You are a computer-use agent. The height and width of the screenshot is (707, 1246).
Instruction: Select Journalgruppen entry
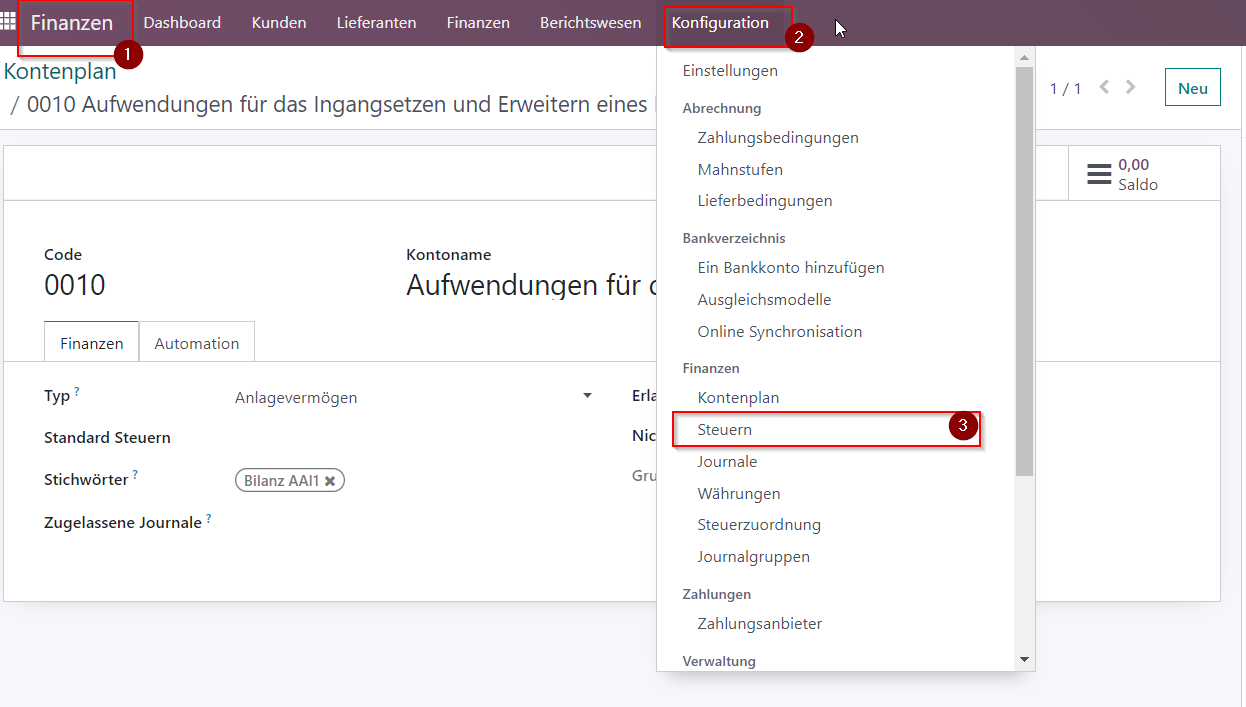[754, 557]
